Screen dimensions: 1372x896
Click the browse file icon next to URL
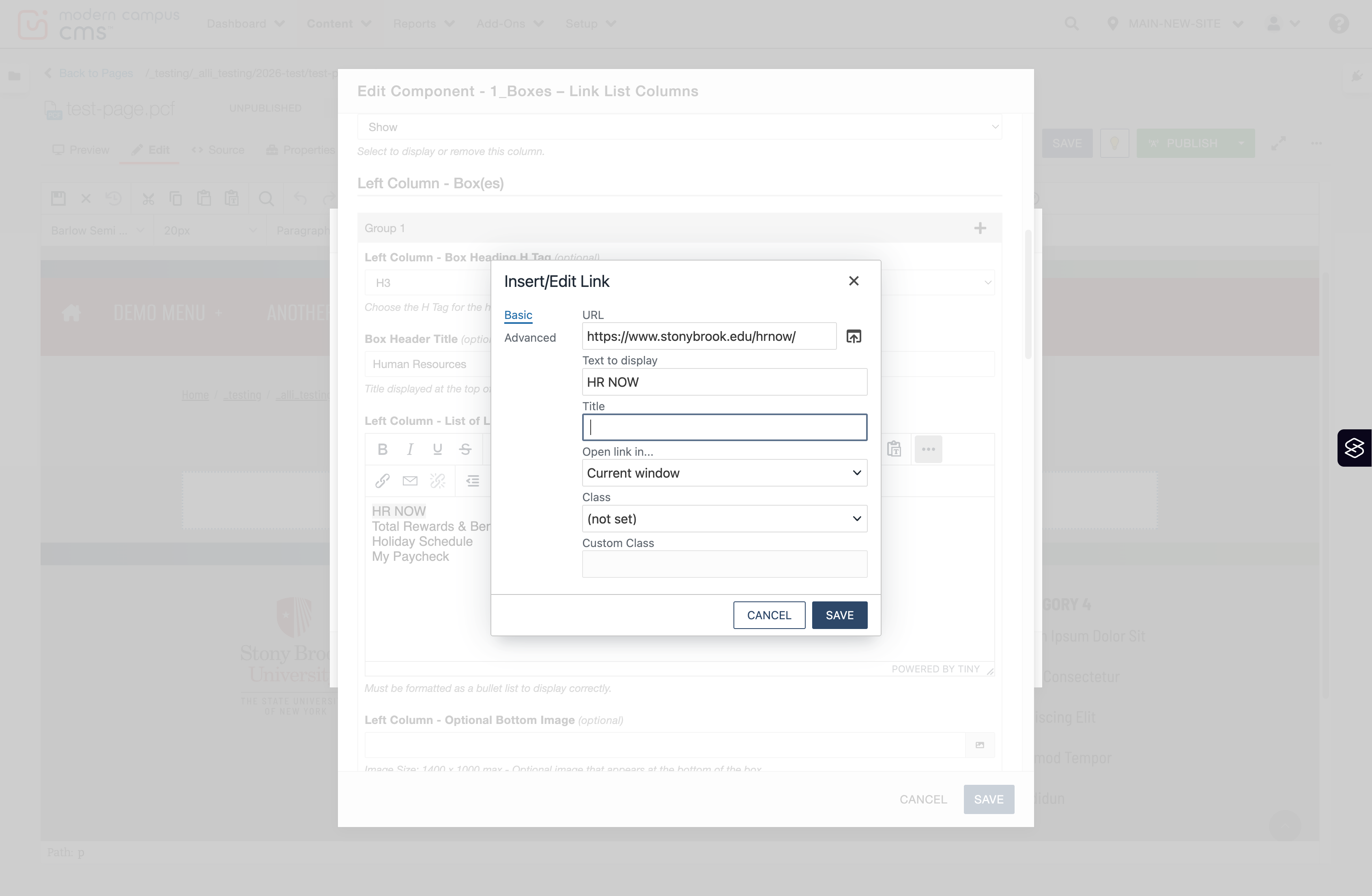click(x=854, y=336)
